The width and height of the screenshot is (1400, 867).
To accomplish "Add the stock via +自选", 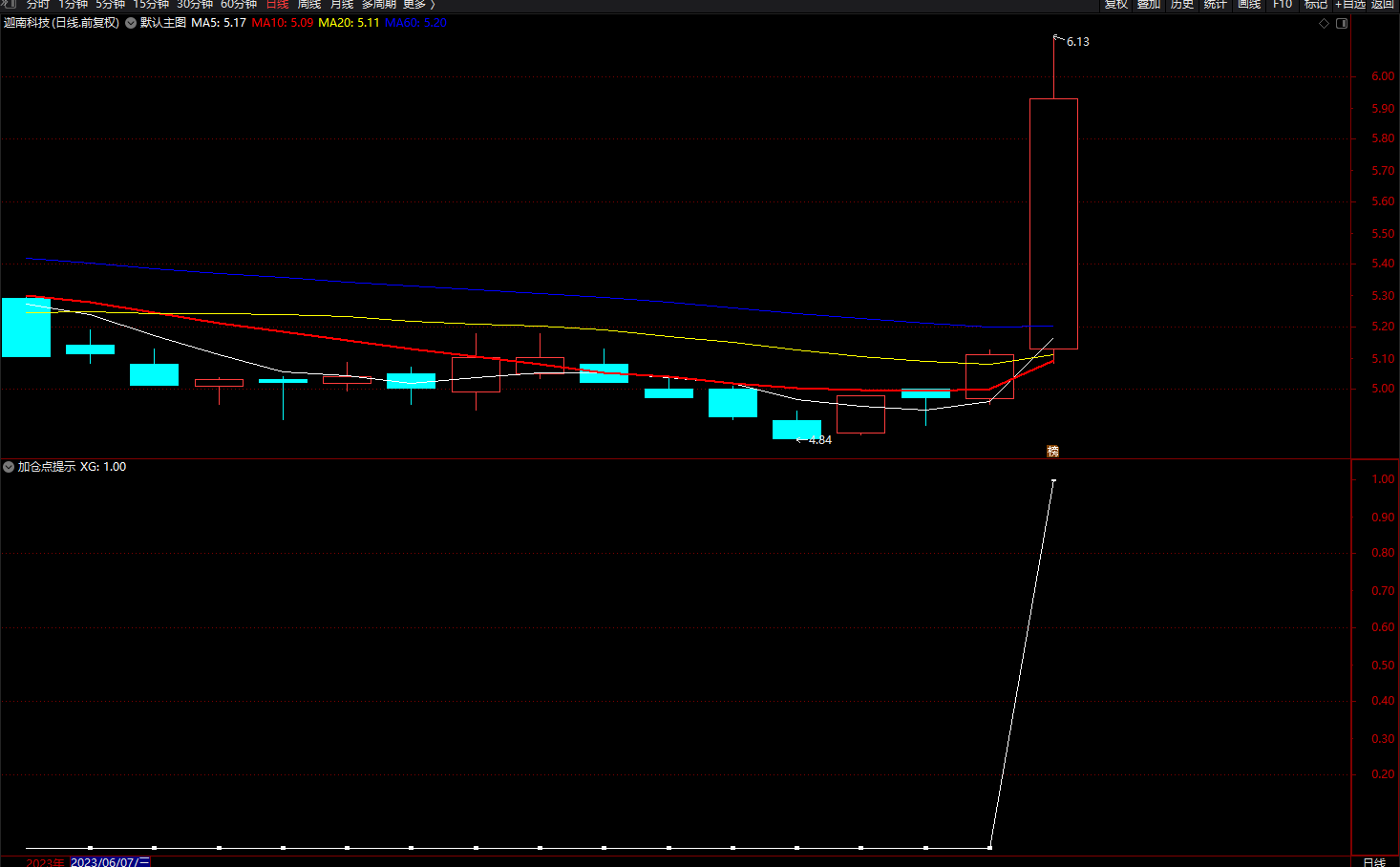I will point(1350,5).
